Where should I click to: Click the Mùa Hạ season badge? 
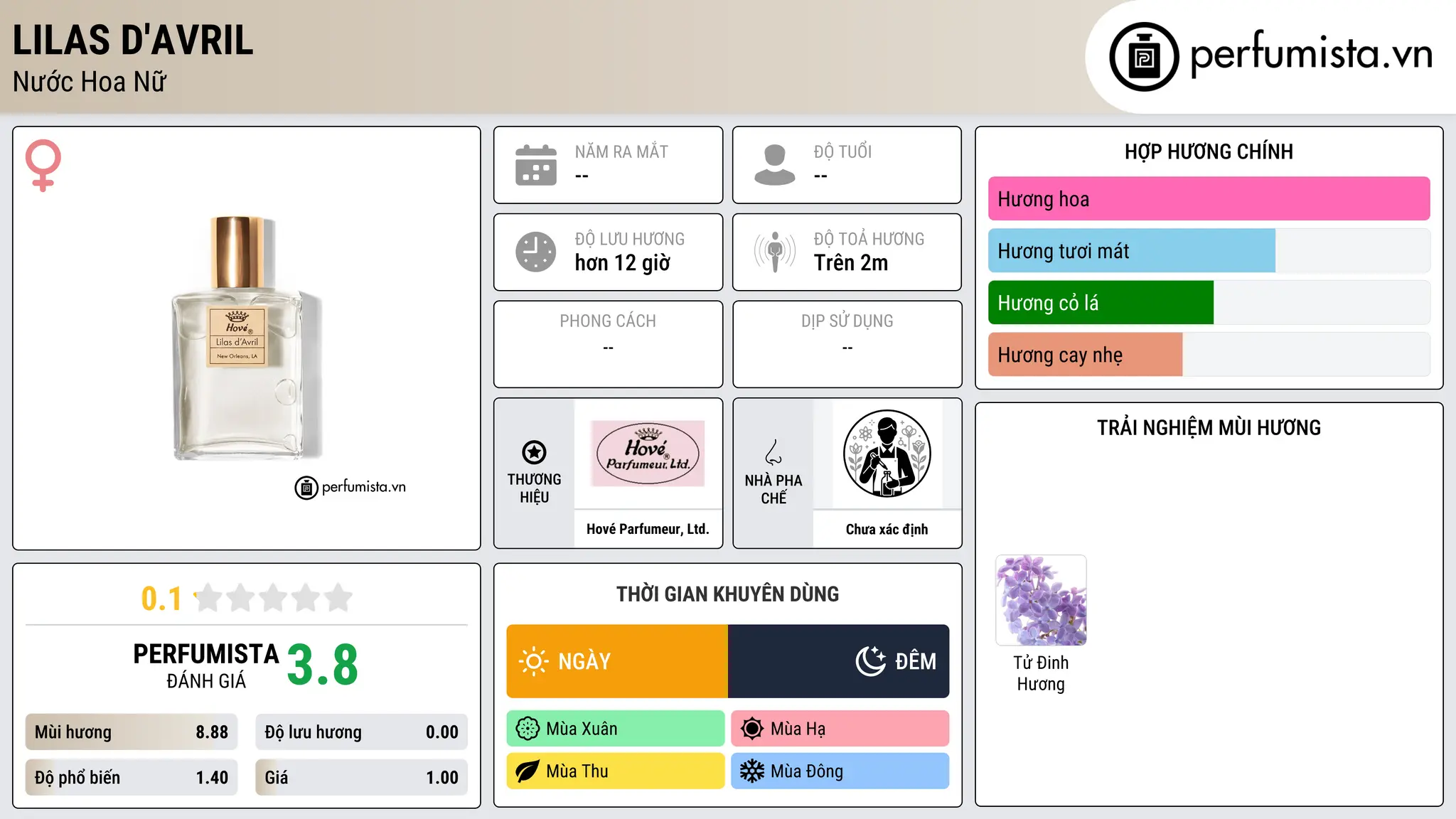(840, 729)
